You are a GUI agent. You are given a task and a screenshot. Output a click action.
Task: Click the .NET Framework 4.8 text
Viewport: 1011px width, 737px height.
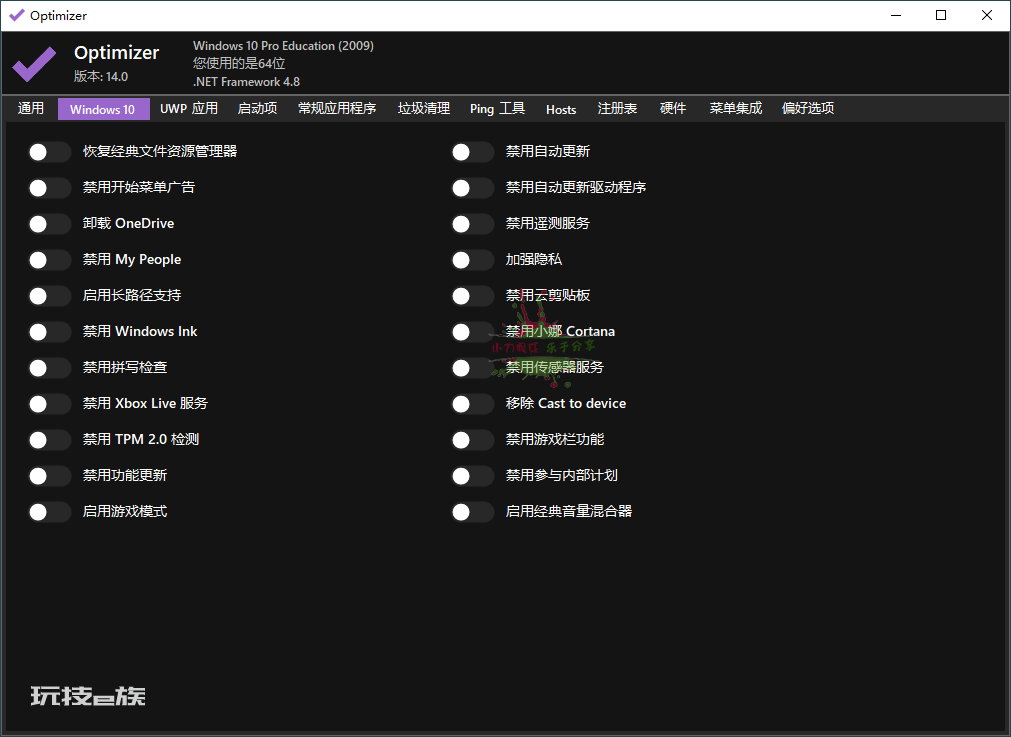point(246,82)
